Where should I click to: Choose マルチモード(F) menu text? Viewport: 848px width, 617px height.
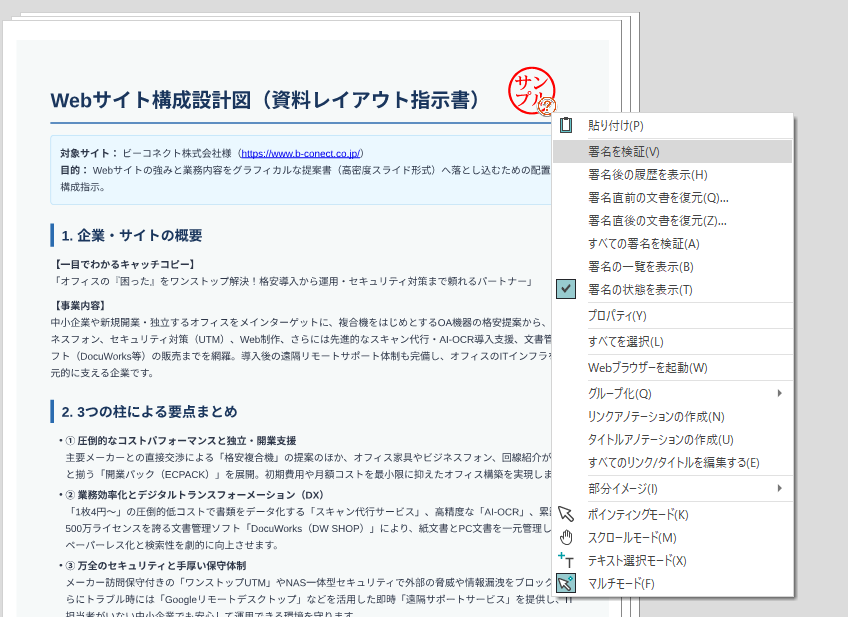(x=621, y=583)
